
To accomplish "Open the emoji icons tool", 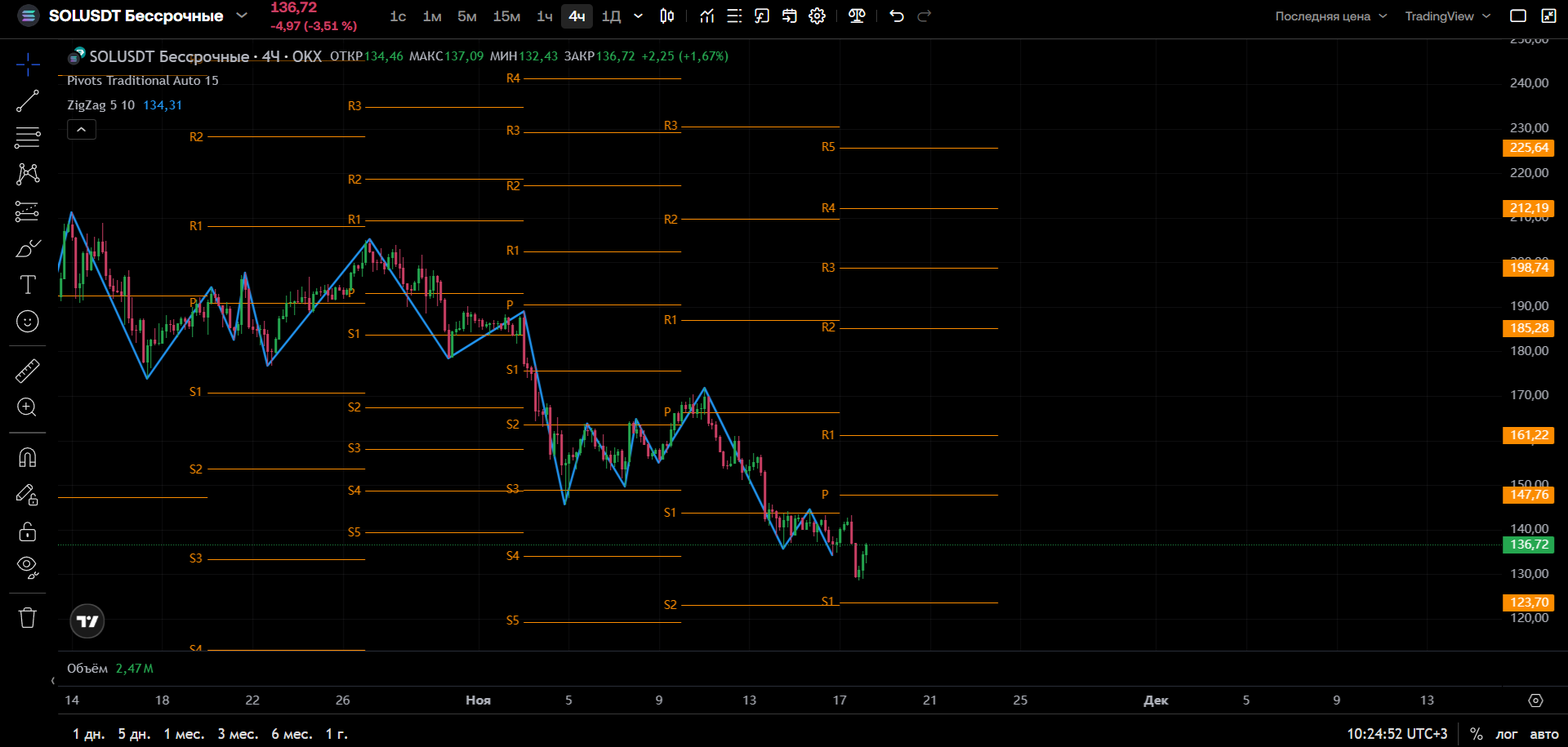I will (x=28, y=322).
